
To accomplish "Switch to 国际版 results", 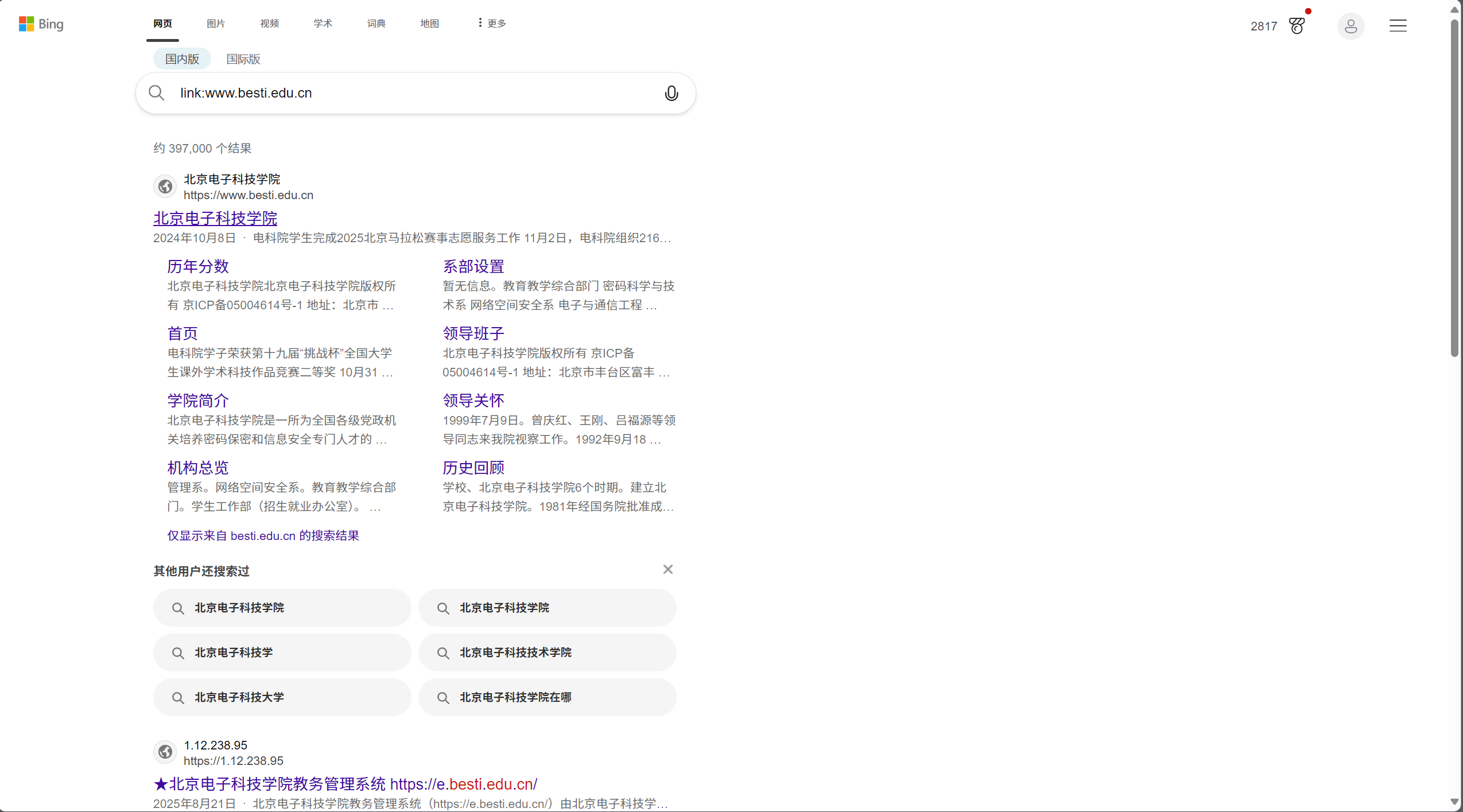I will 242,59.
